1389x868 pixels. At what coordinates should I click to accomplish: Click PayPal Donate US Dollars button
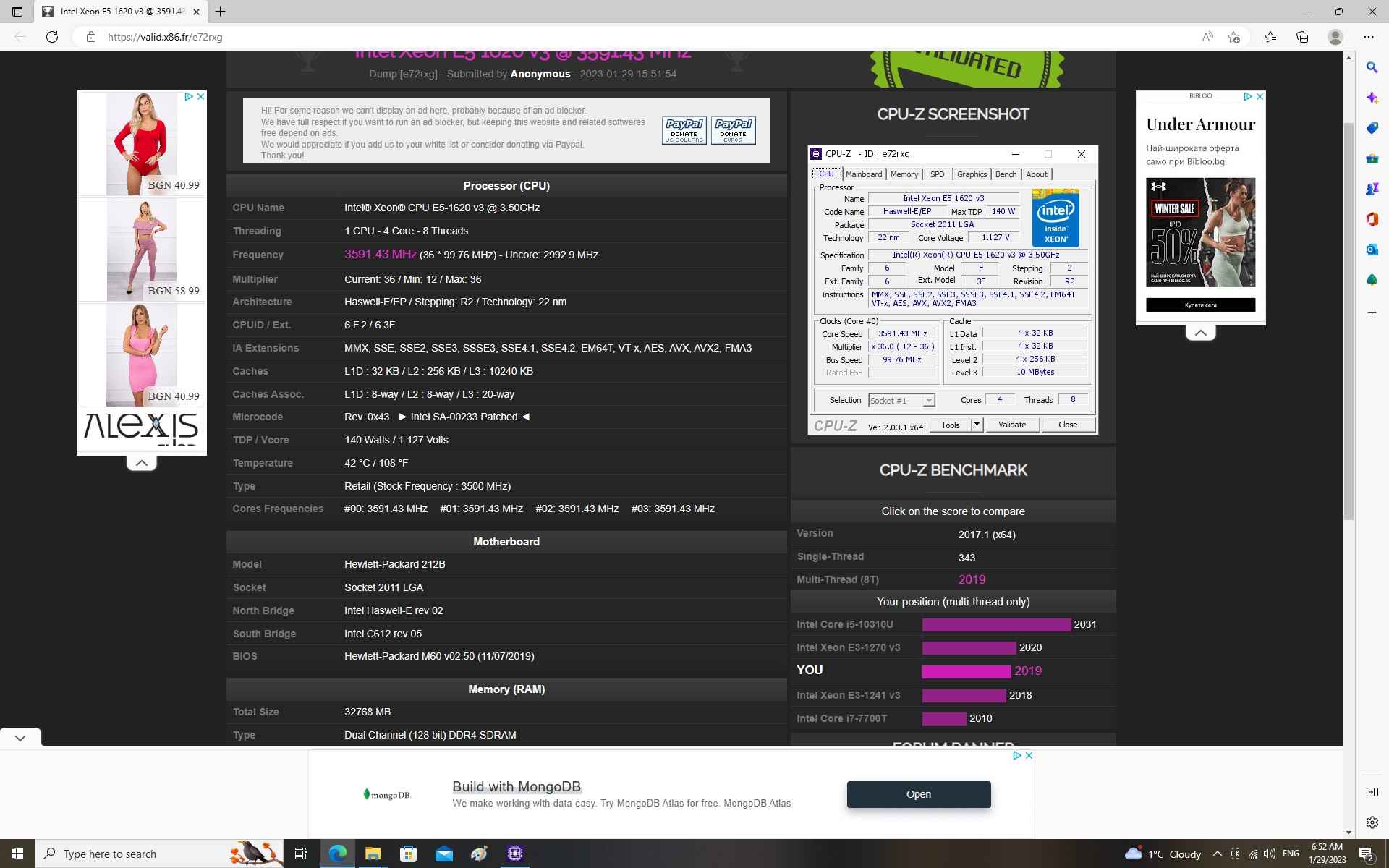coord(684,130)
